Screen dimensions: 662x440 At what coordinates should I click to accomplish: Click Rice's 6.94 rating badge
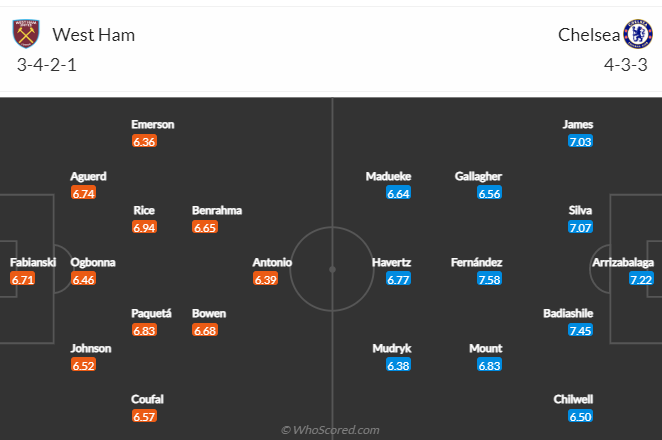click(x=144, y=228)
